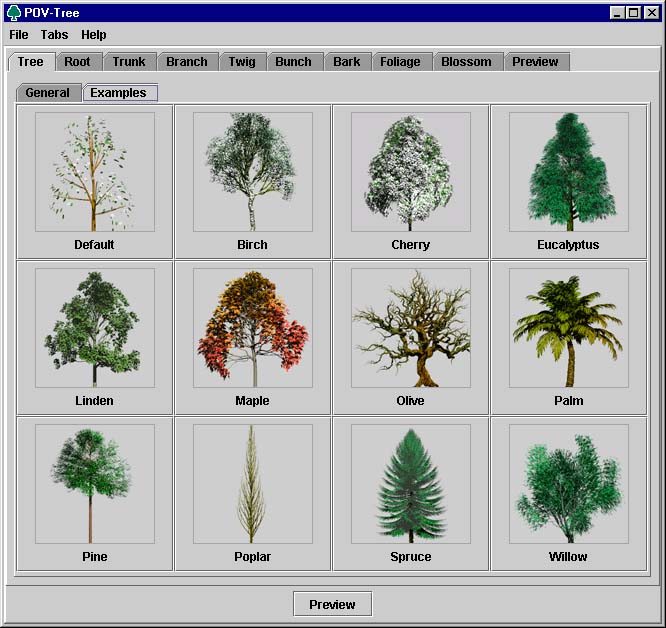Screen dimensions: 666x628
Task: Switch to the Trunk tab
Action: (129, 62)
